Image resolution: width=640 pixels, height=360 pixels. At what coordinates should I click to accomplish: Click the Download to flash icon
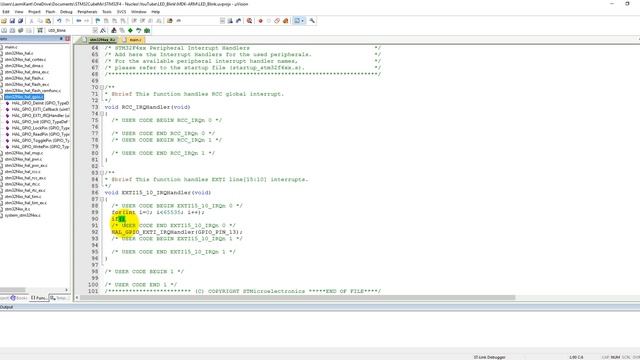click(x=40, y=31)
